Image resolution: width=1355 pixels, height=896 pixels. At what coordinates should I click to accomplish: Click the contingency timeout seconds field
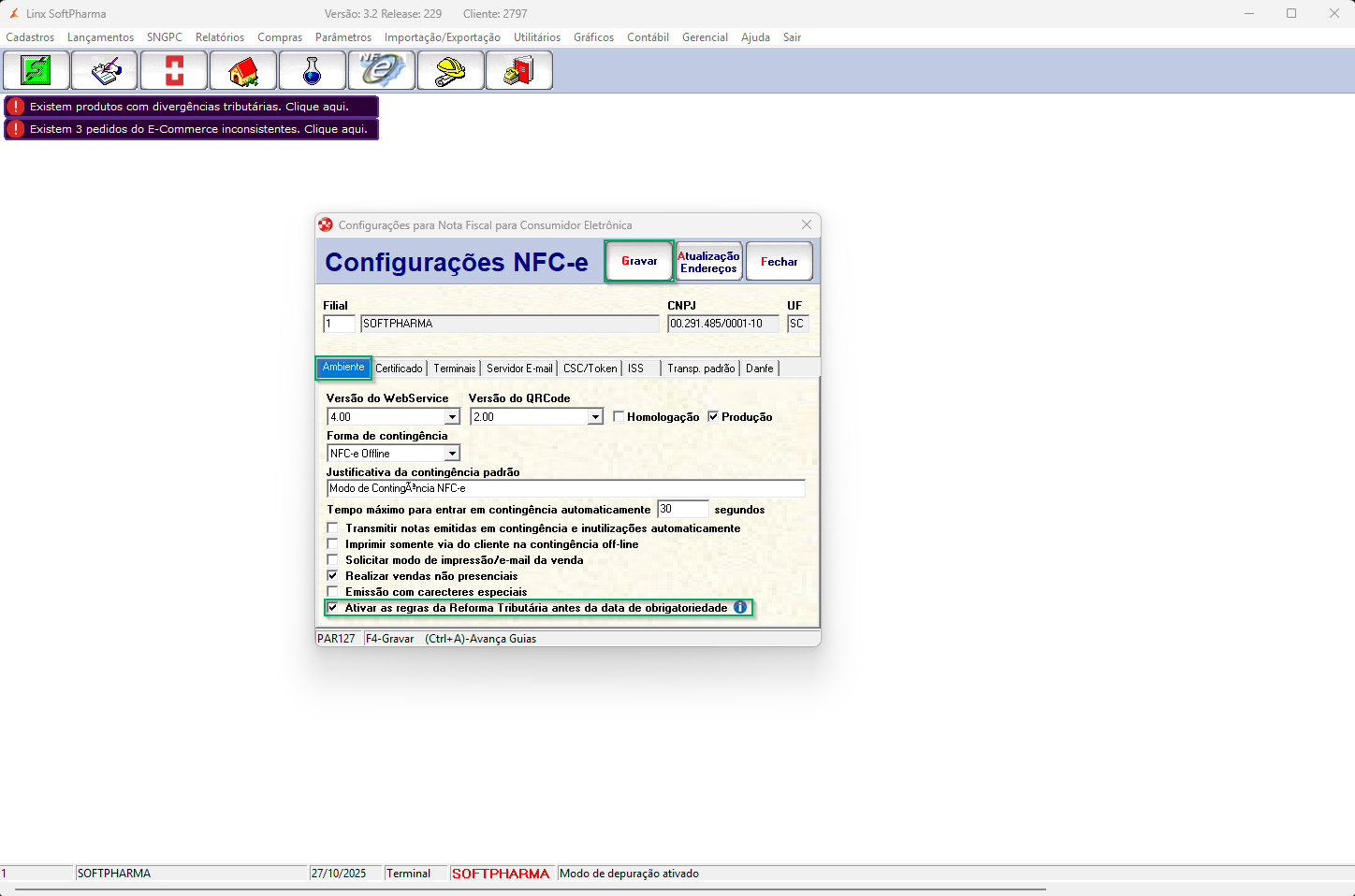tap(683, 509)
